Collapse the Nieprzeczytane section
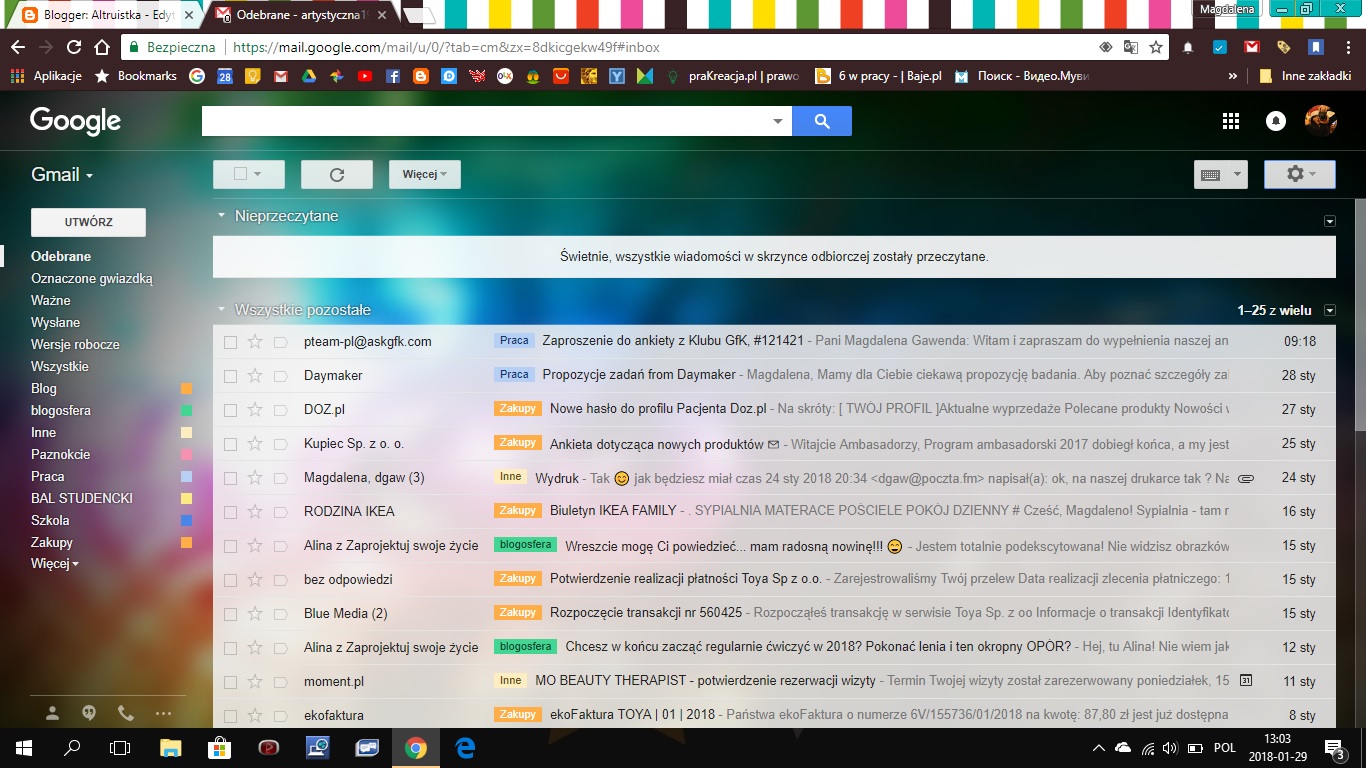 click(x=221, y=216)
